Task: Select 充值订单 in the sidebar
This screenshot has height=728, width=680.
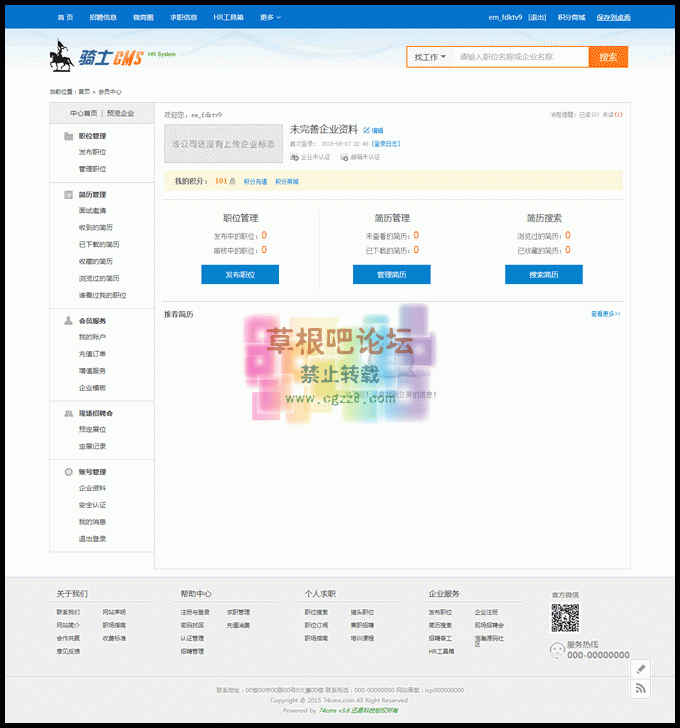Action: tap(92, 354)
